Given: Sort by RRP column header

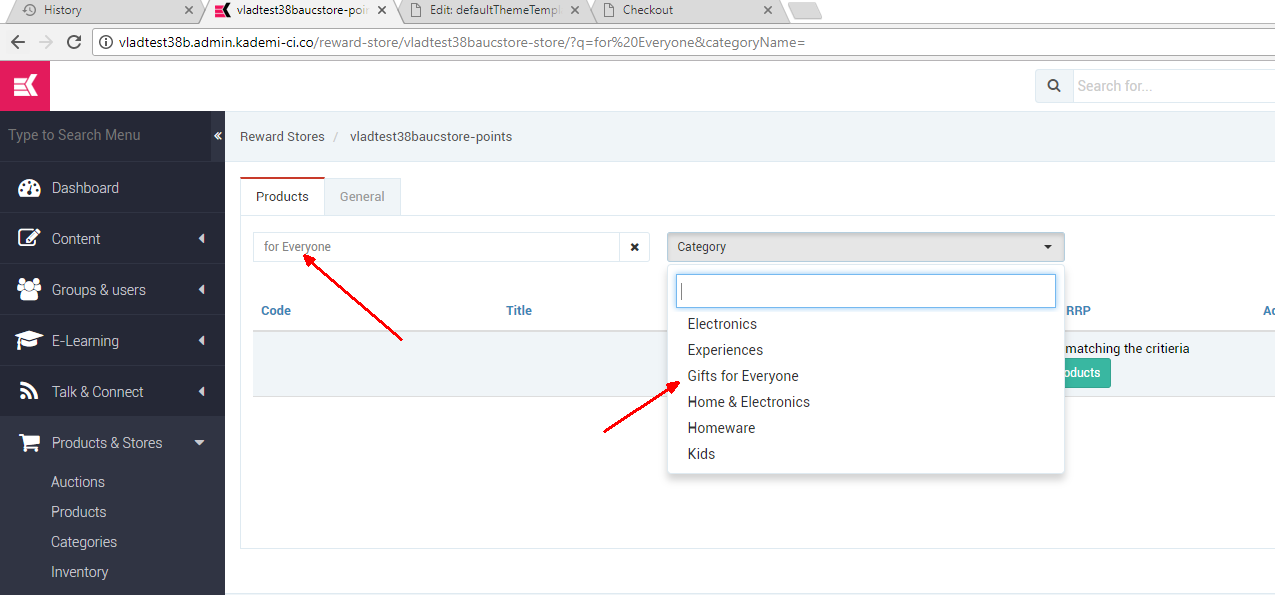Looking at the screenshot, I should tap(1078, 311).
